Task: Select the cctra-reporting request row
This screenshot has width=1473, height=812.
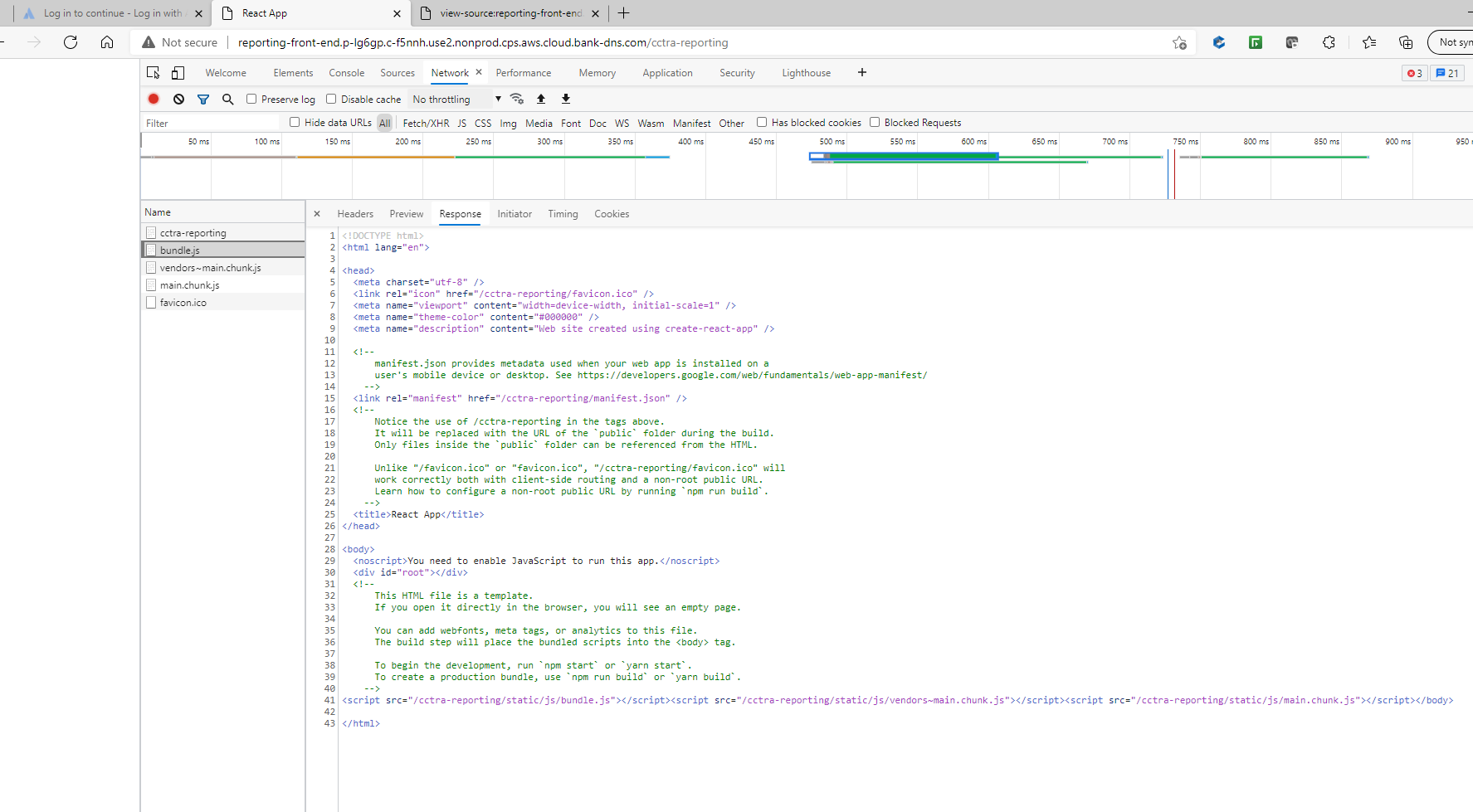Action: tap(223, 233)
